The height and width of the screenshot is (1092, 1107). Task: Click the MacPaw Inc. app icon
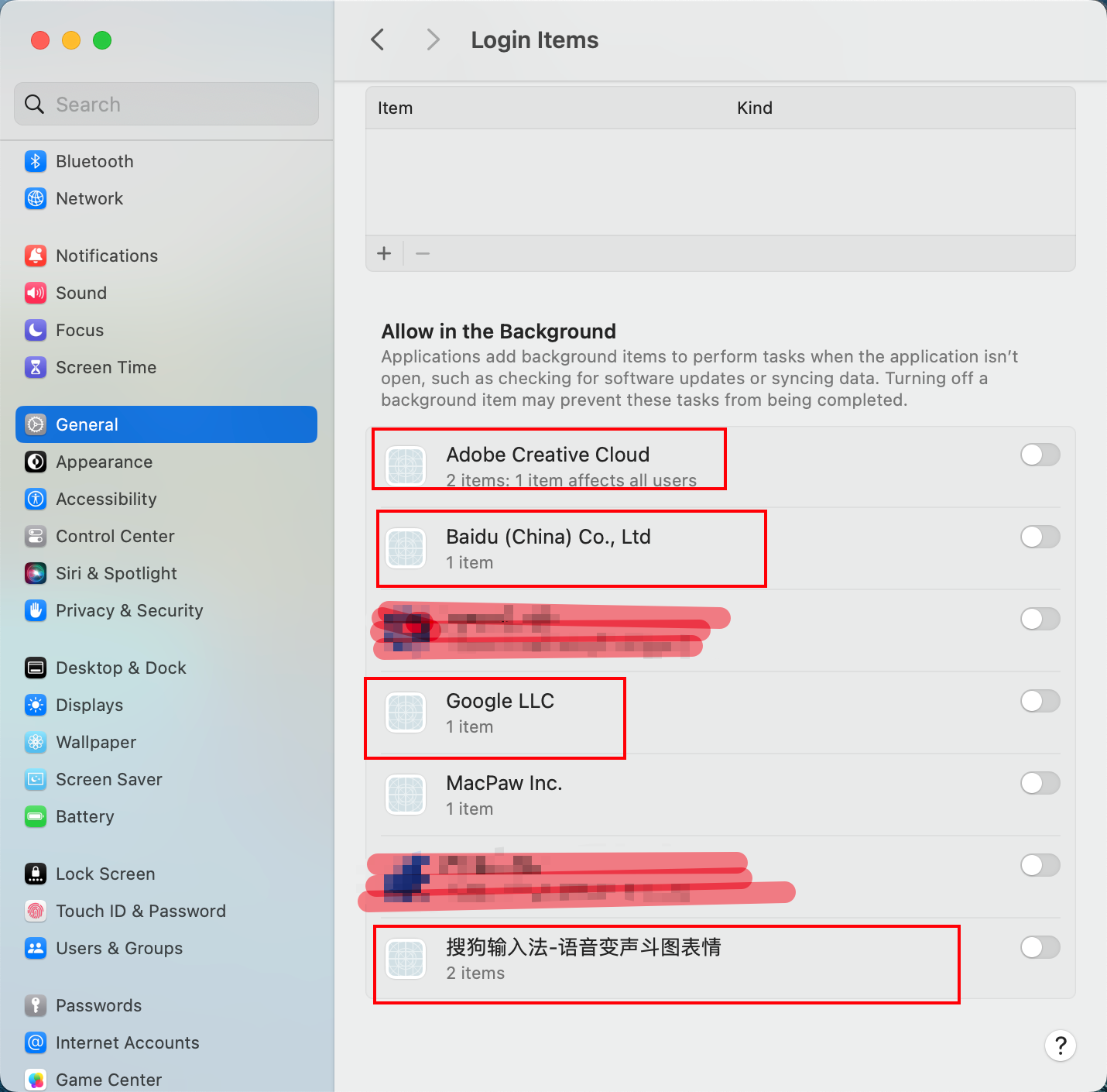point(406,795)
